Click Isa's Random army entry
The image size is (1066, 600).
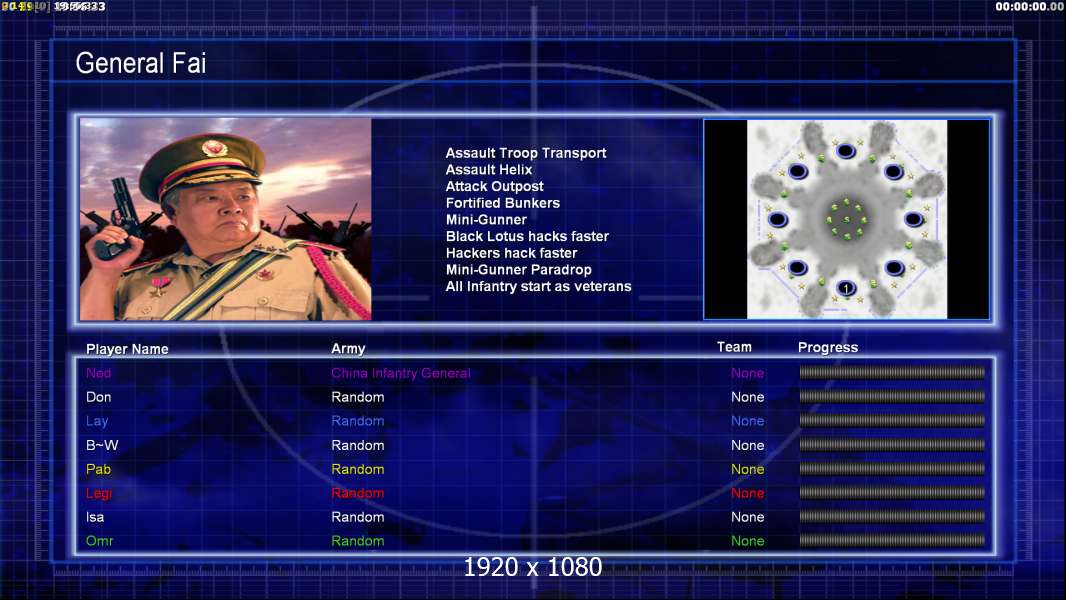[x=358, y=517]
